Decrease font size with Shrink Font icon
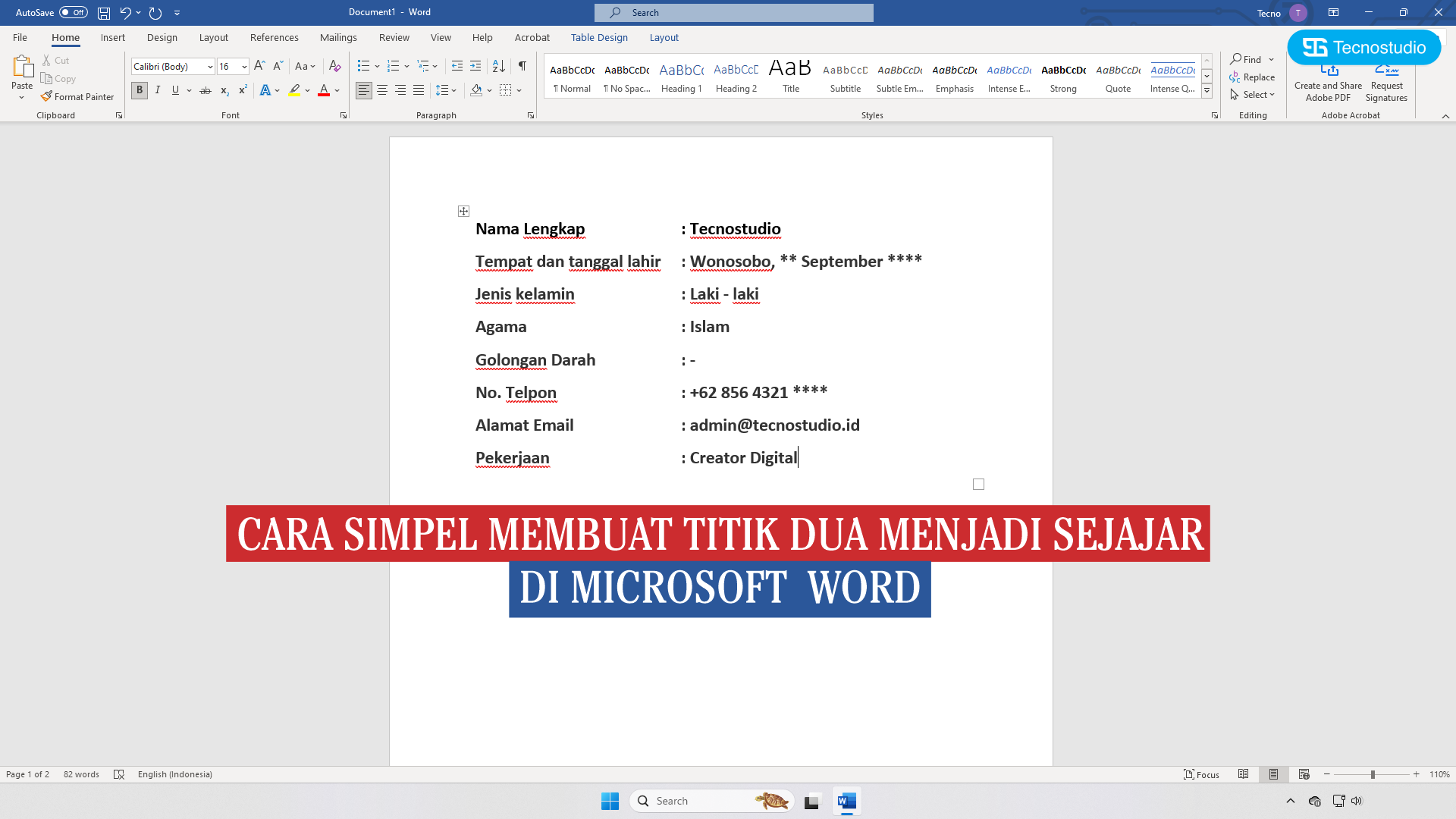Image resolution: width=1456 pixels, height=819 pixels. [278, 66]
